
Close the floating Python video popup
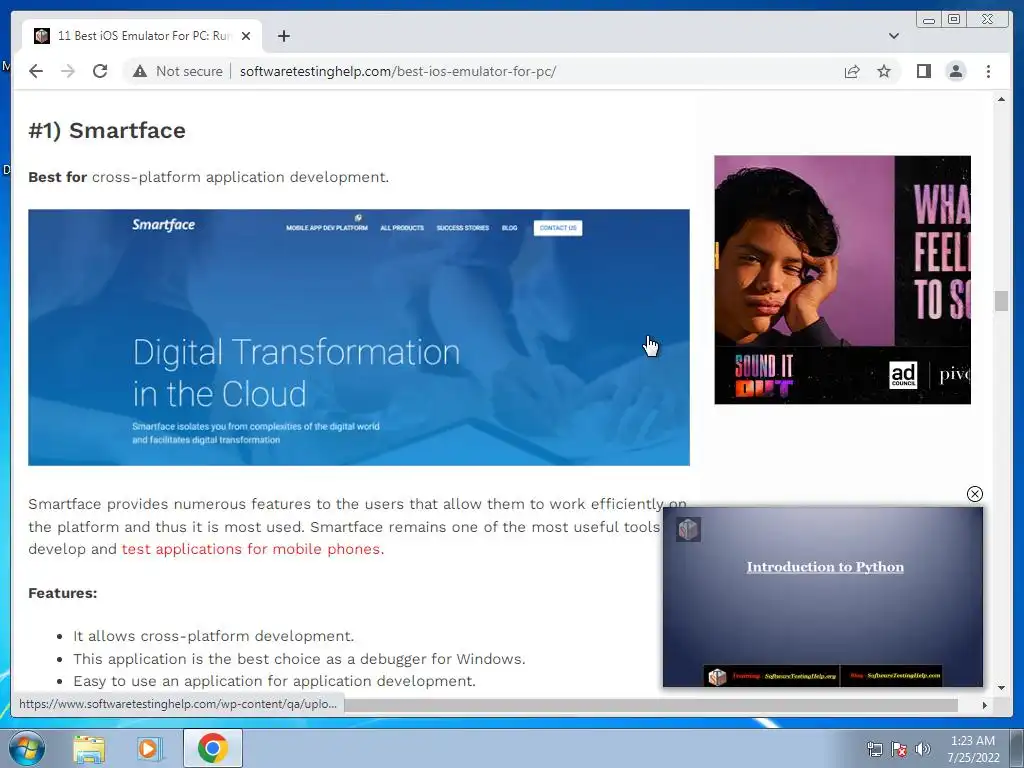974,494
